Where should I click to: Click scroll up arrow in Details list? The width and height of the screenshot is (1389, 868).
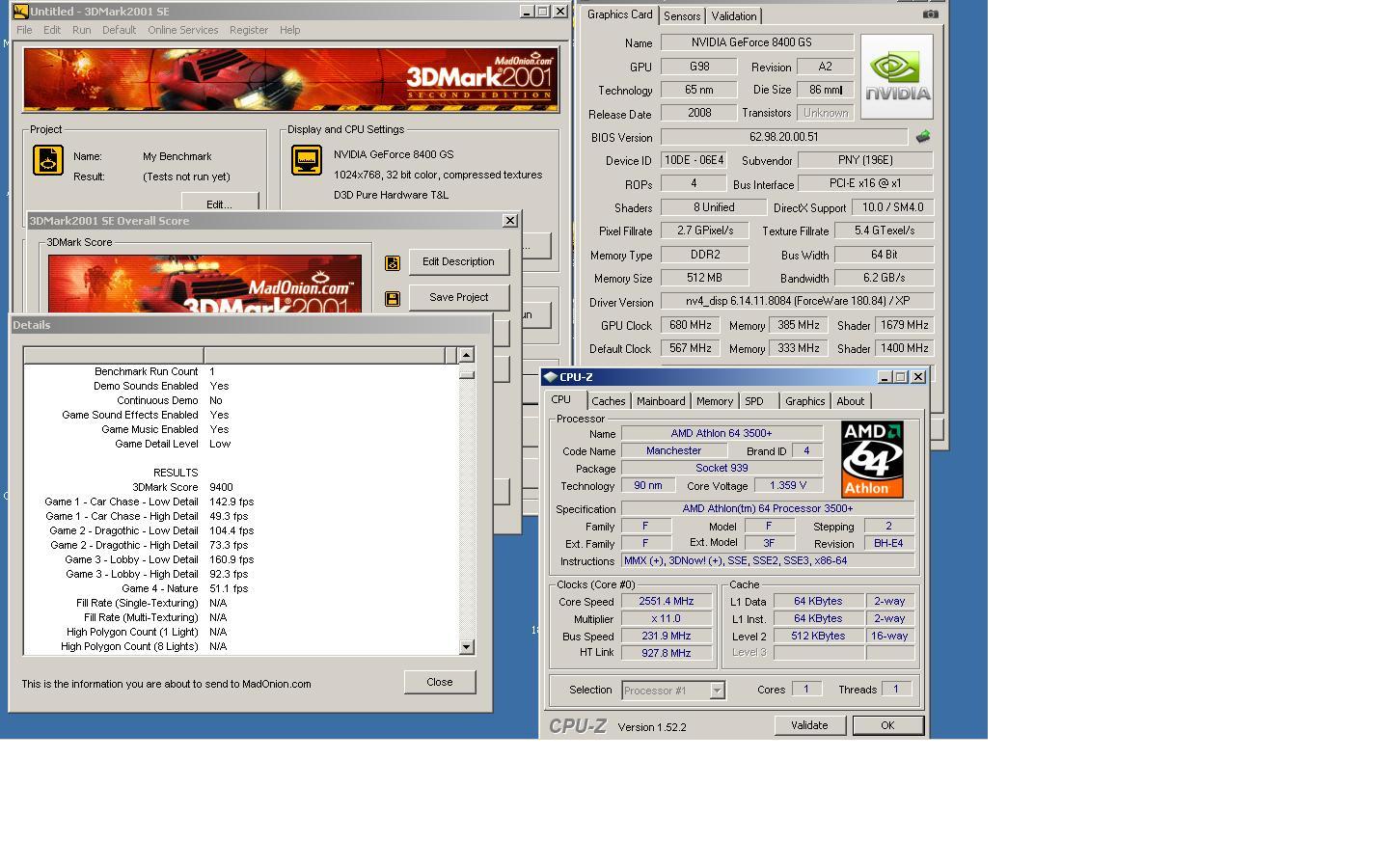pos(467,355)
